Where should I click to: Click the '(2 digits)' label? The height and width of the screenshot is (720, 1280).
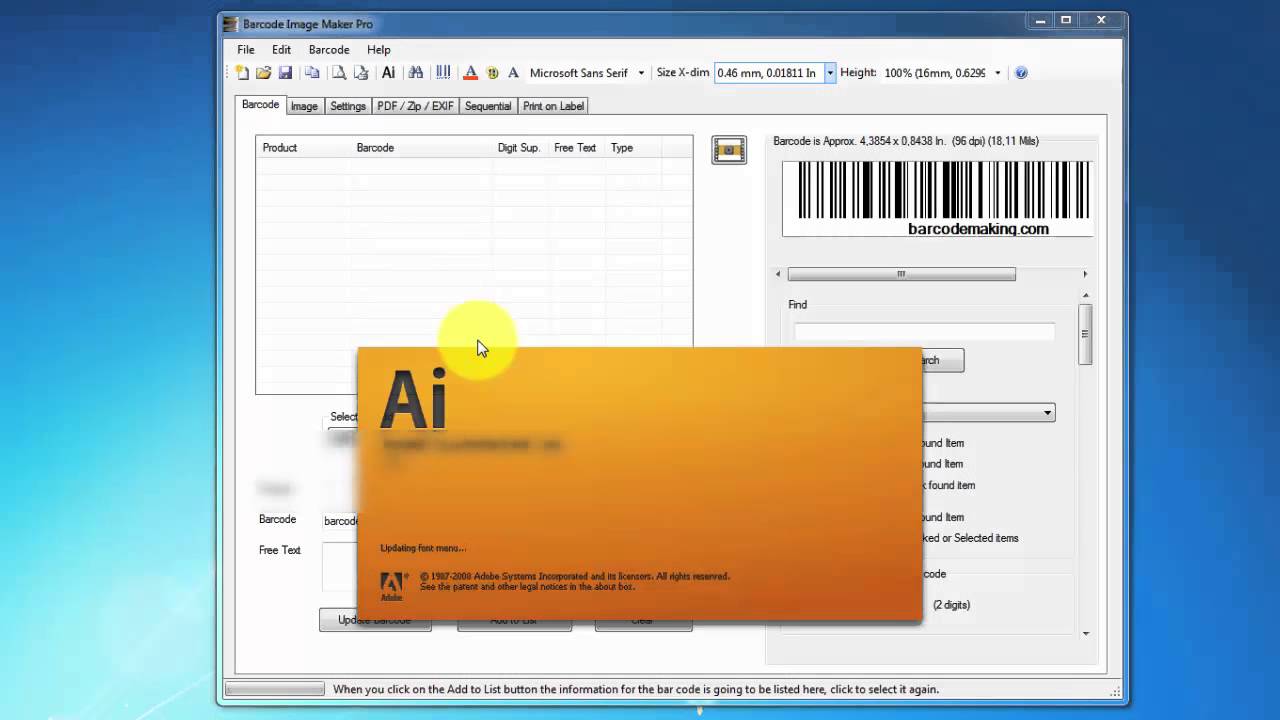click(x=951, y=605)
